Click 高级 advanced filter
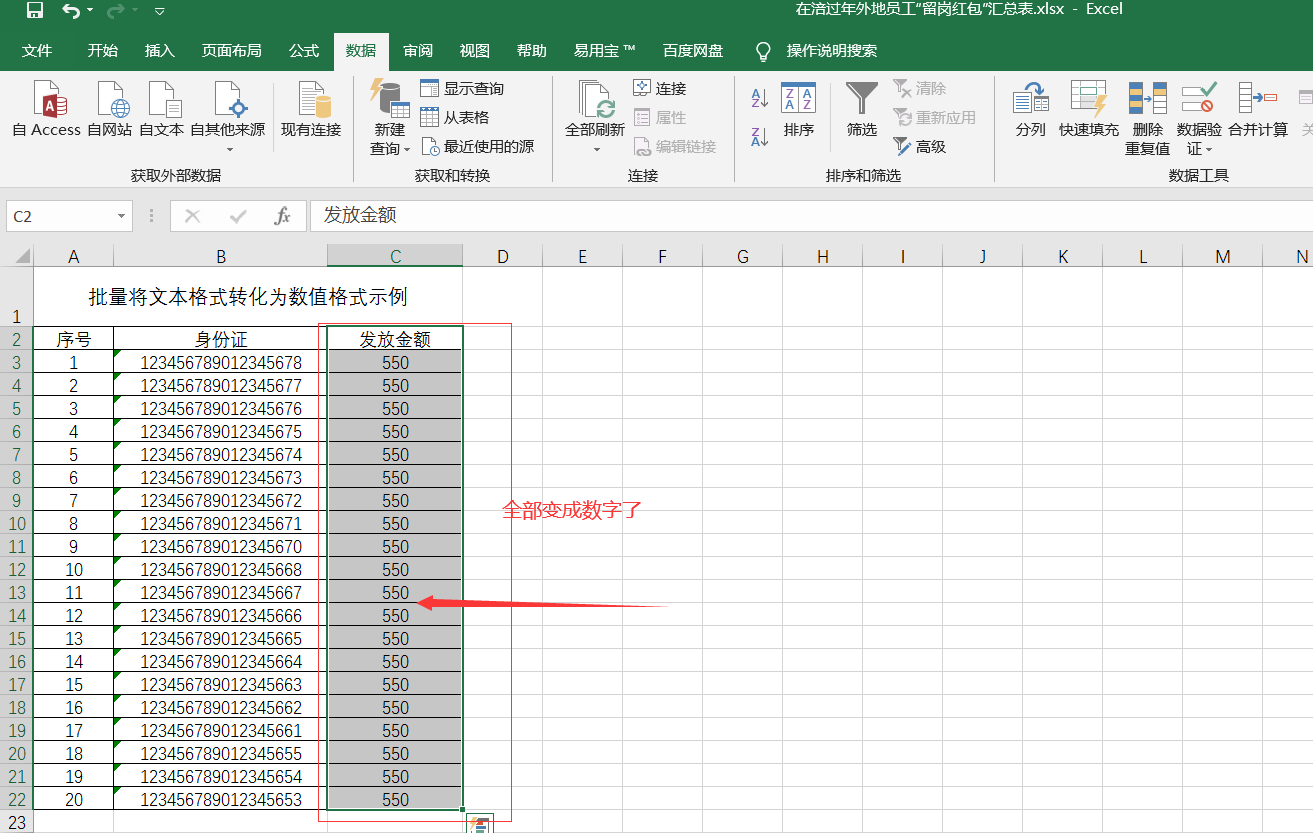Screen dimensions: 1313x833 click(x=919, y=147)
